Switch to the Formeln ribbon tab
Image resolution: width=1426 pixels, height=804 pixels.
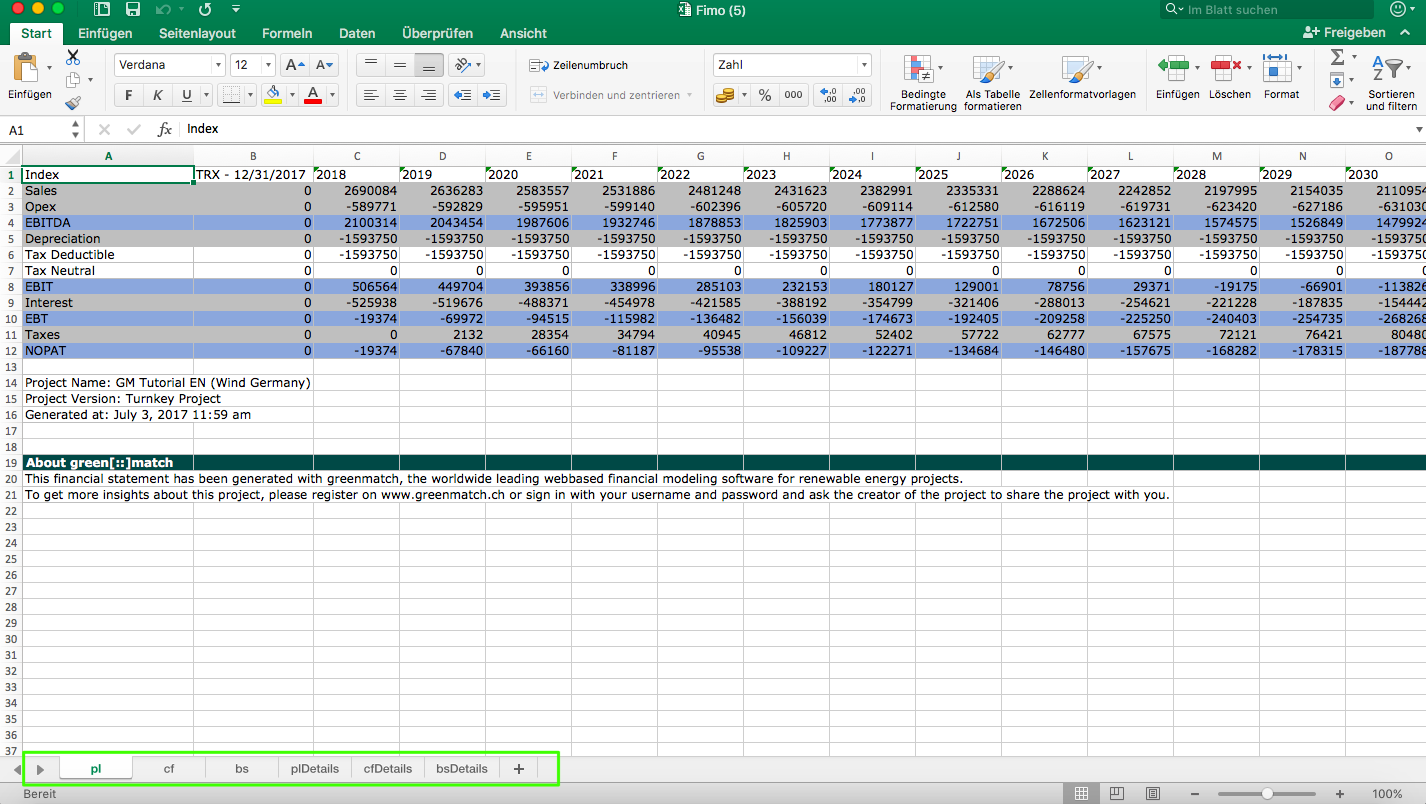tap(287, 33)
